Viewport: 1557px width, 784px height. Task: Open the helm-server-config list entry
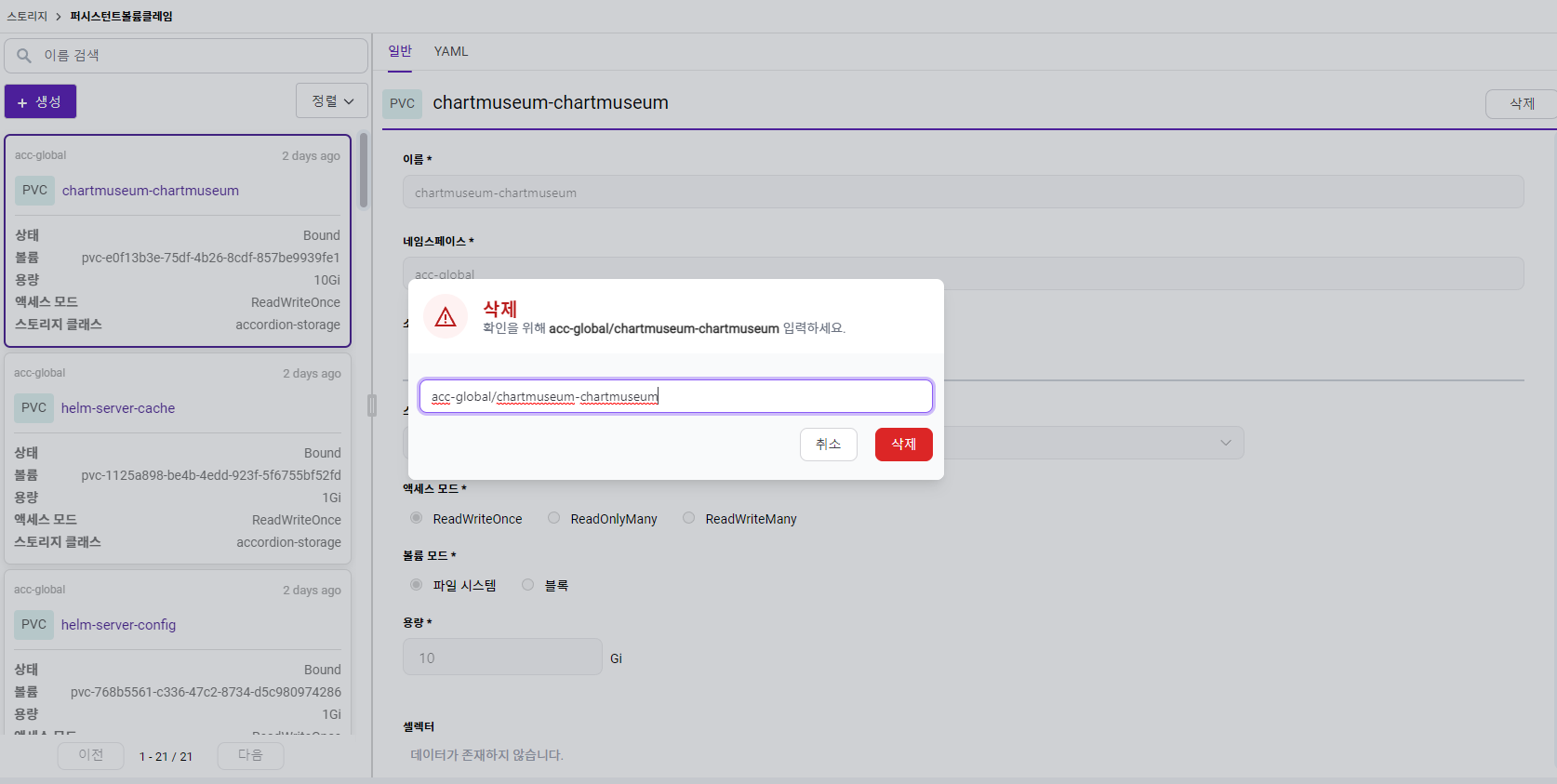[118, 625]
